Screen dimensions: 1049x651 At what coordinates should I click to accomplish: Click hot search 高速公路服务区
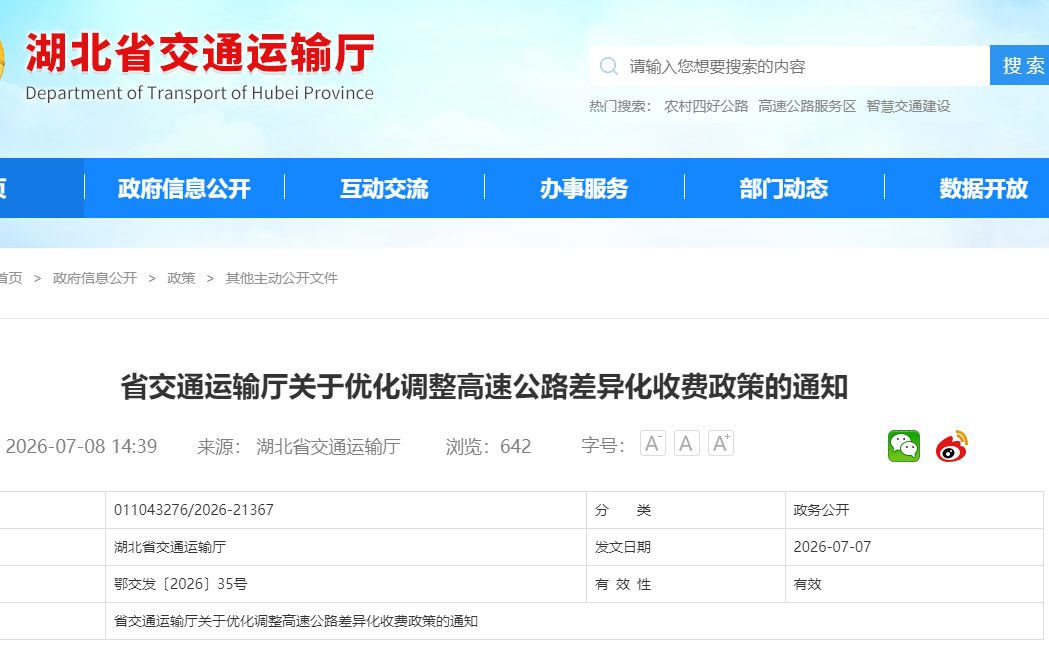807,106
